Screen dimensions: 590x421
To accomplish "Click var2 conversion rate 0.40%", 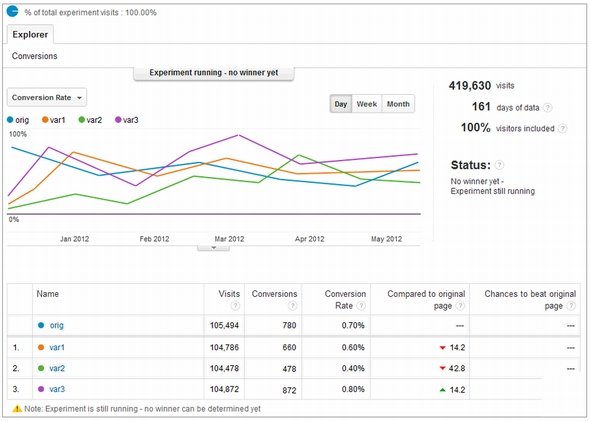I will click(x=353, y=368).
